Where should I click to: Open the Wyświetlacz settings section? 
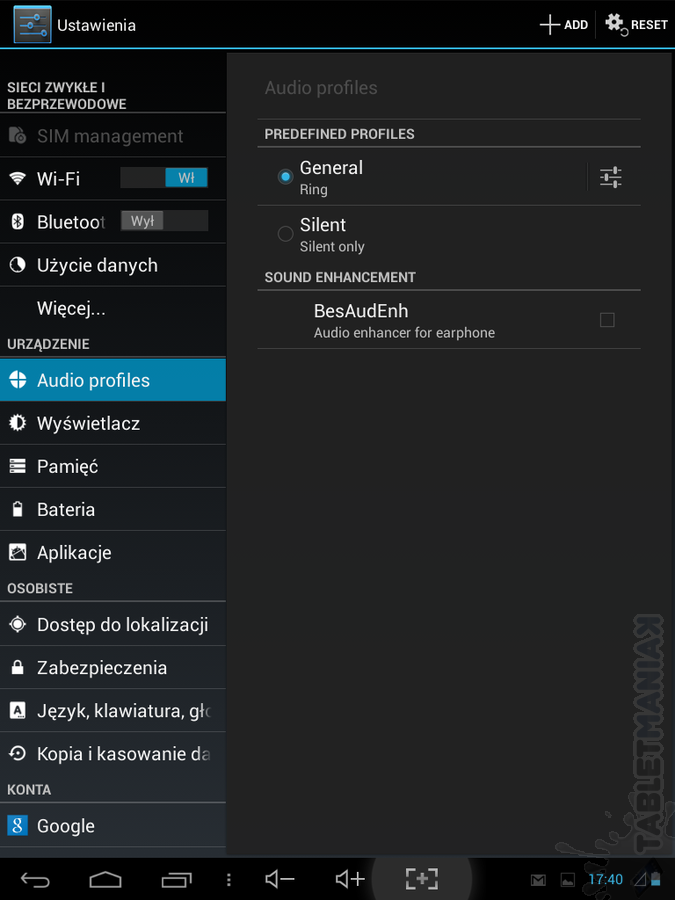(112, 423)
